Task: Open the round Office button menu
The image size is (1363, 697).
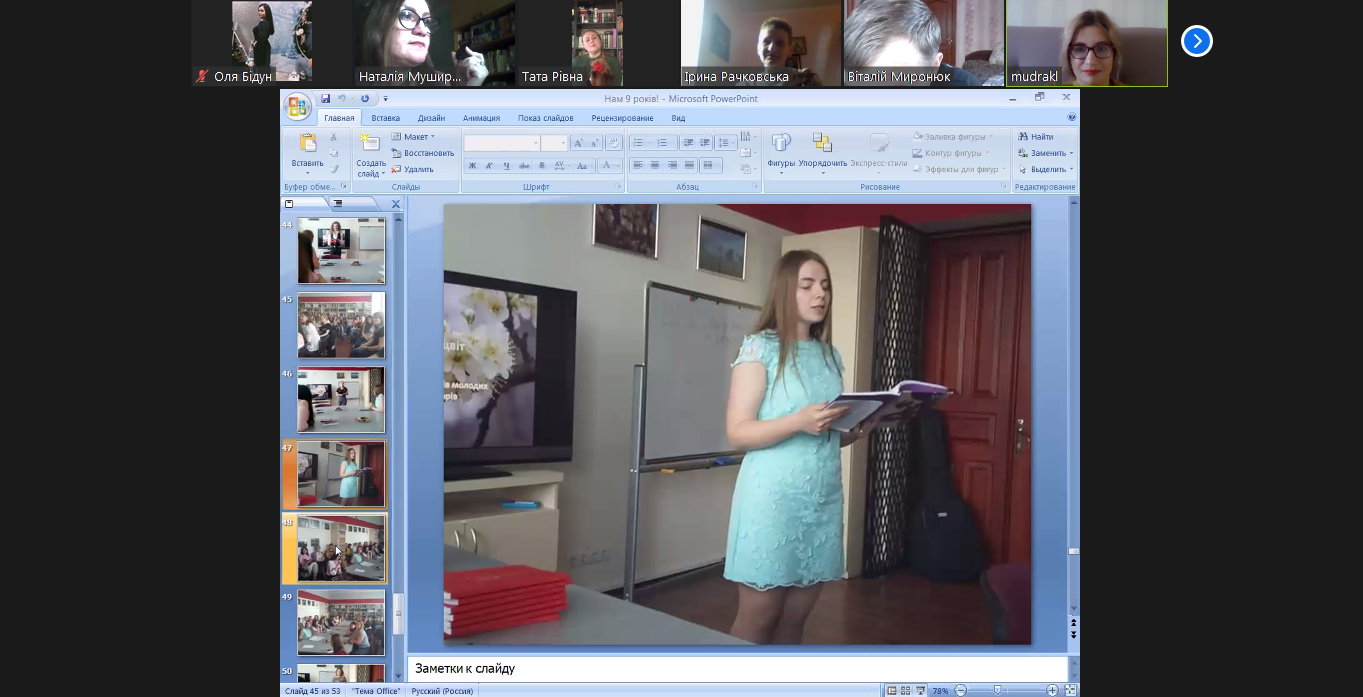Action: pos(297,106)
